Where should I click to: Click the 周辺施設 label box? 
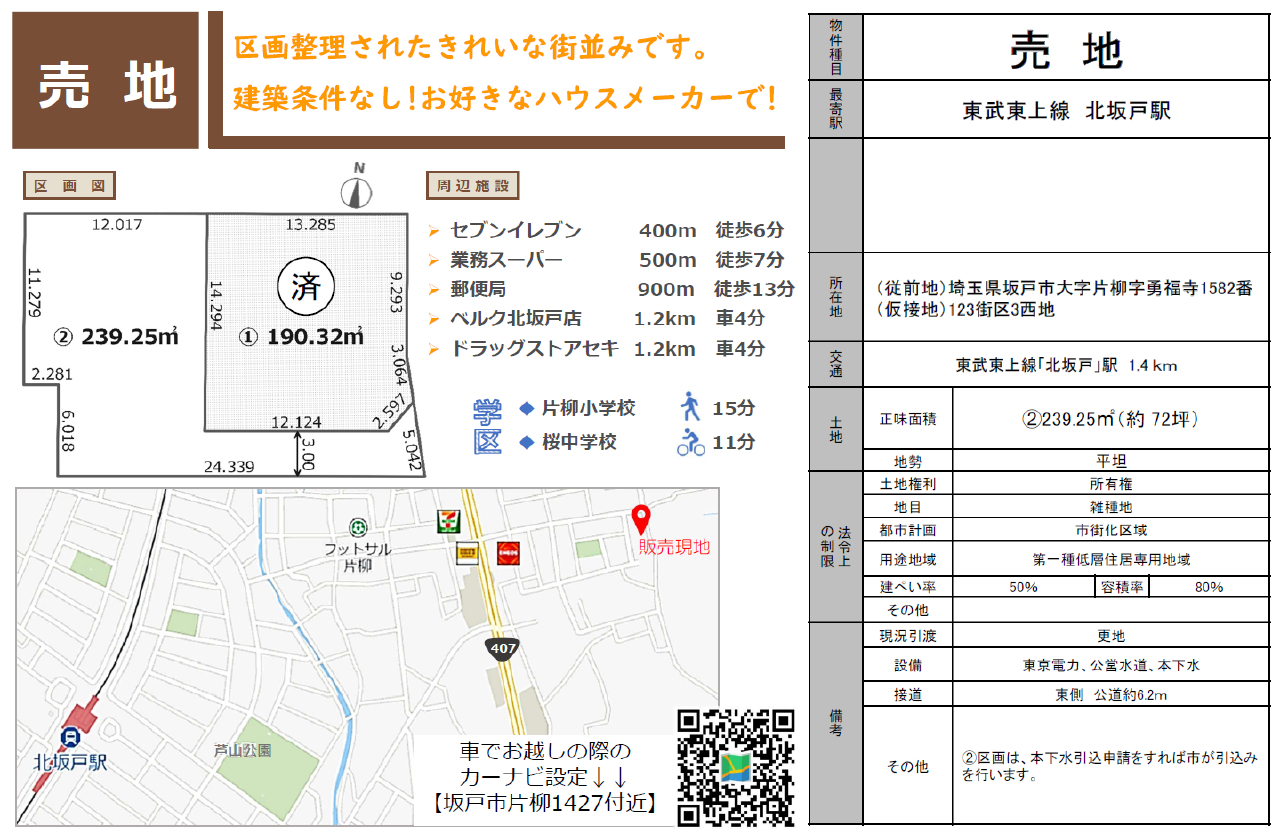coord(472,185)
